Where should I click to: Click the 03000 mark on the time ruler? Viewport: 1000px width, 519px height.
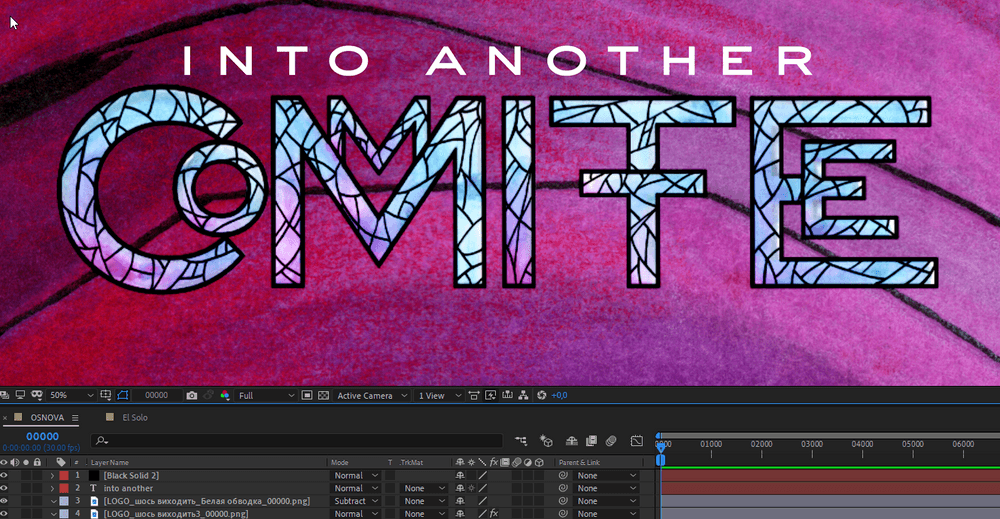812,444
